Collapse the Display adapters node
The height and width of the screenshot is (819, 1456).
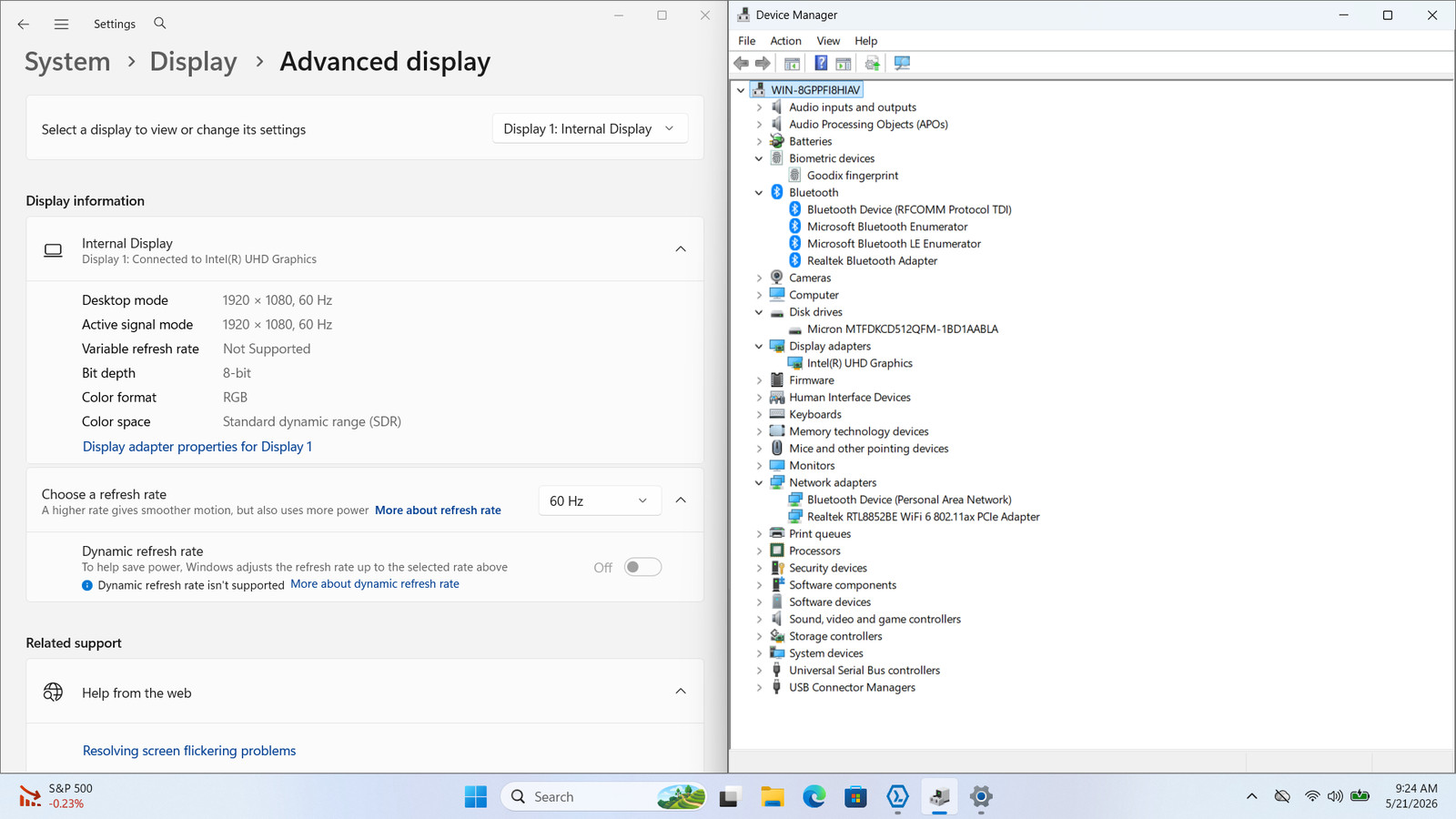(x=759, y=346)
